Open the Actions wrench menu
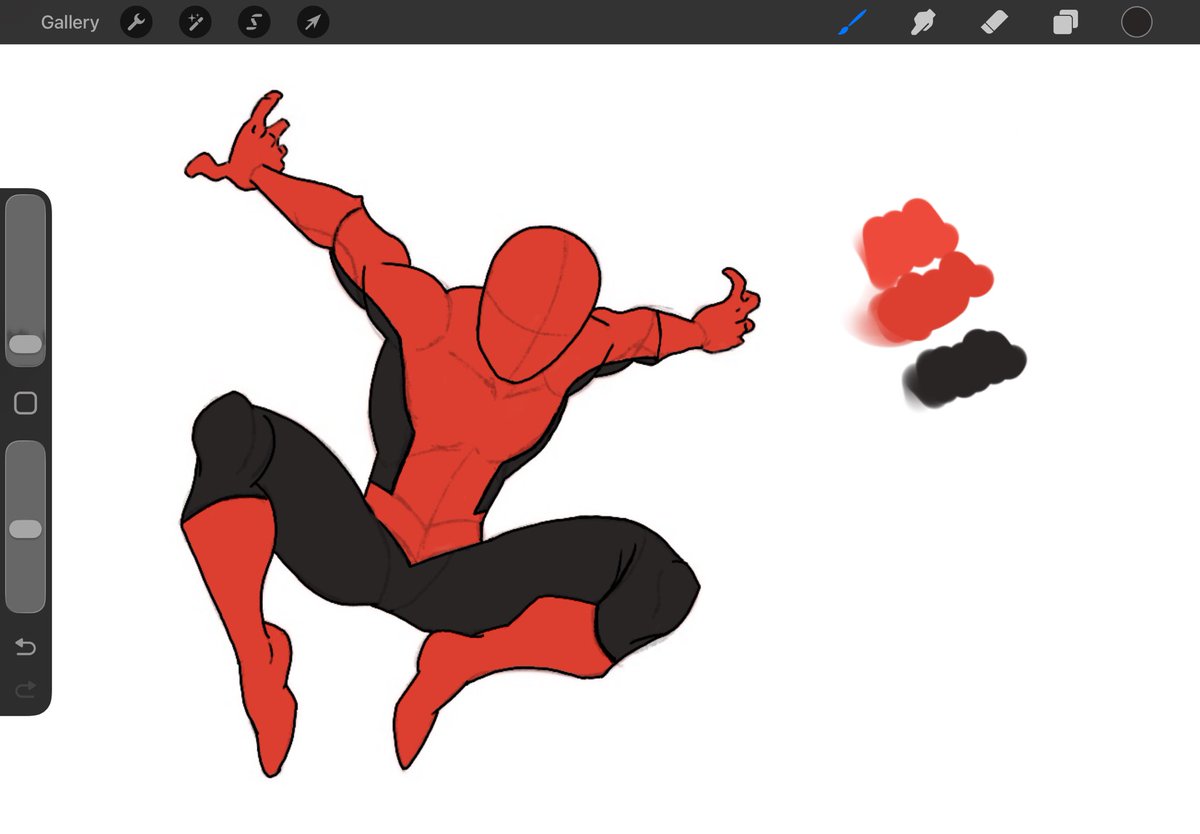The image size is (1200, 834). (x=136, y=22)
